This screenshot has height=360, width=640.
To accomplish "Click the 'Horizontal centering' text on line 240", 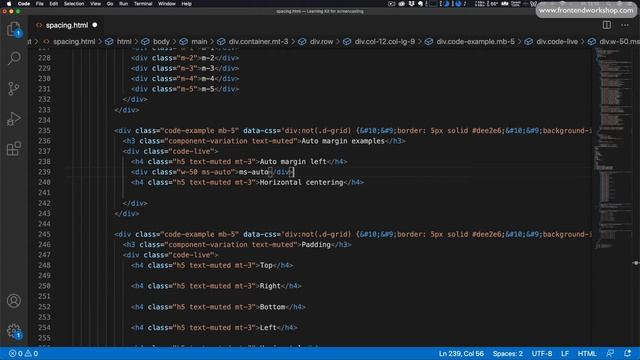I will click(301, 182).
